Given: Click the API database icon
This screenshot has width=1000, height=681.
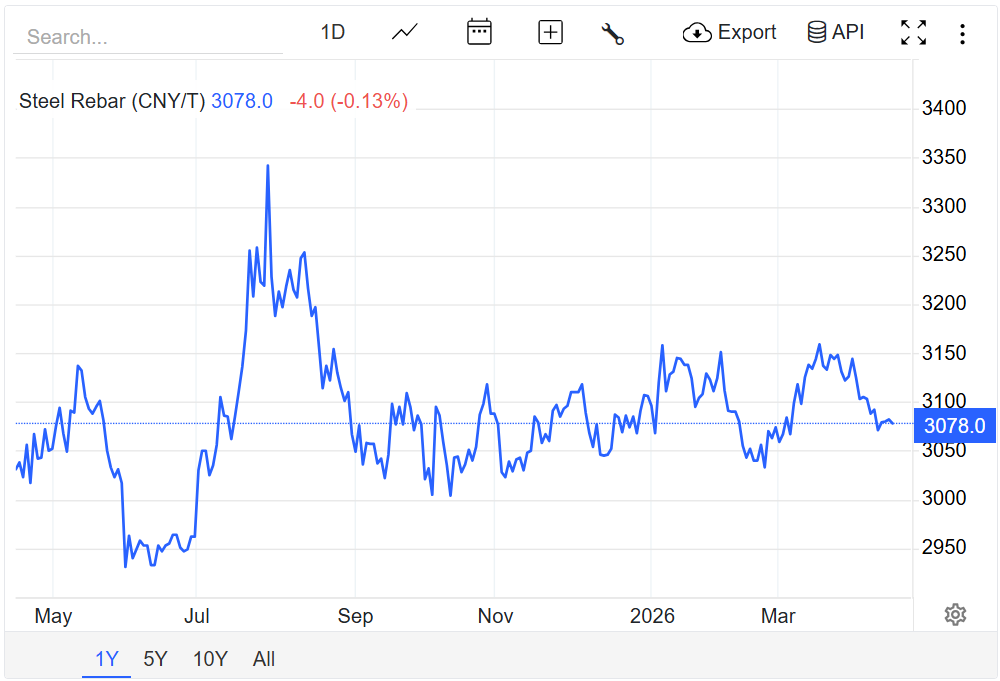Looking at the screenshot, I should click(x=816, y=32).
